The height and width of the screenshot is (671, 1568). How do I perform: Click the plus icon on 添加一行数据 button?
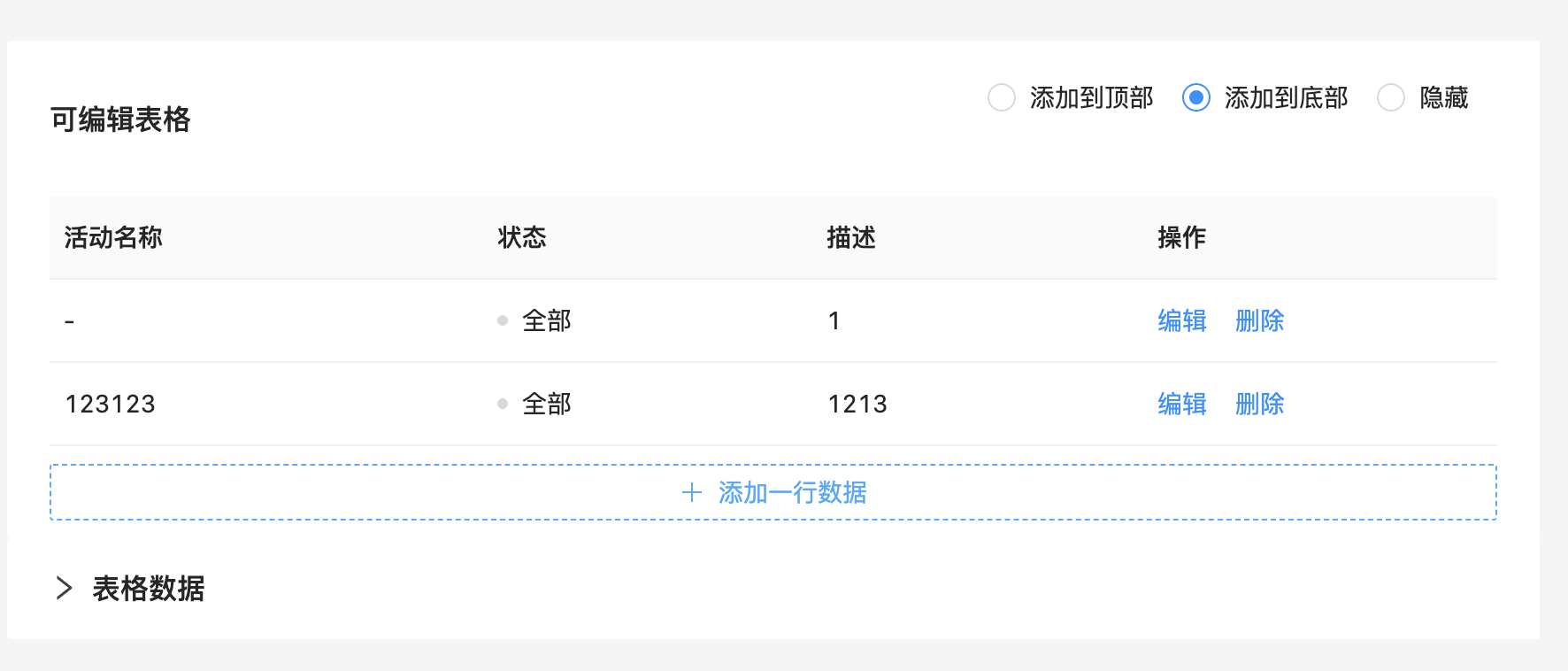coord(690,492)
